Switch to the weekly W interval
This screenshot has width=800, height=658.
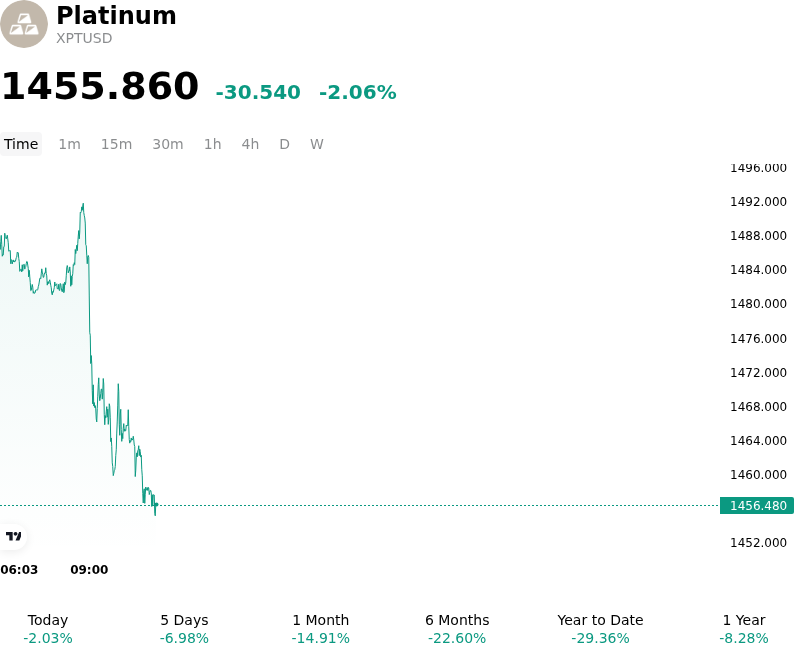pyautogui.click(x=316, y=144)
